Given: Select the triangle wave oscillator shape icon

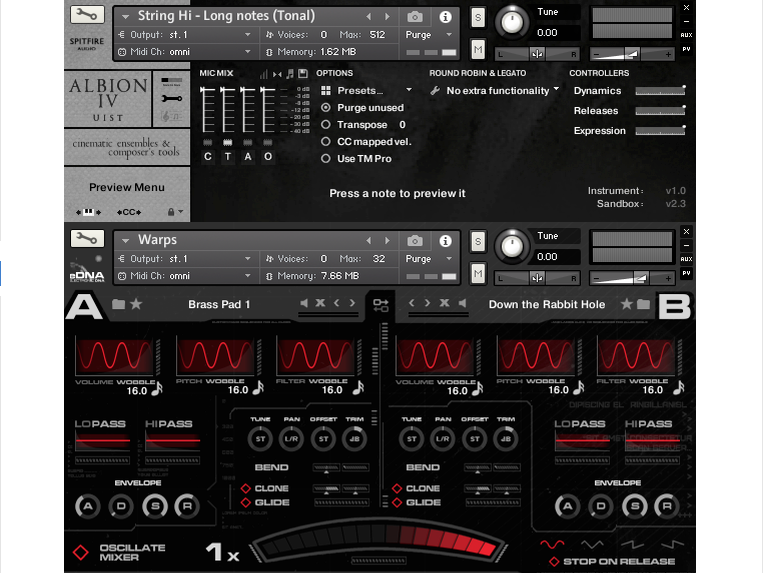Looking at the screenshot, I should pyautogui.click(x=592, y=543).
